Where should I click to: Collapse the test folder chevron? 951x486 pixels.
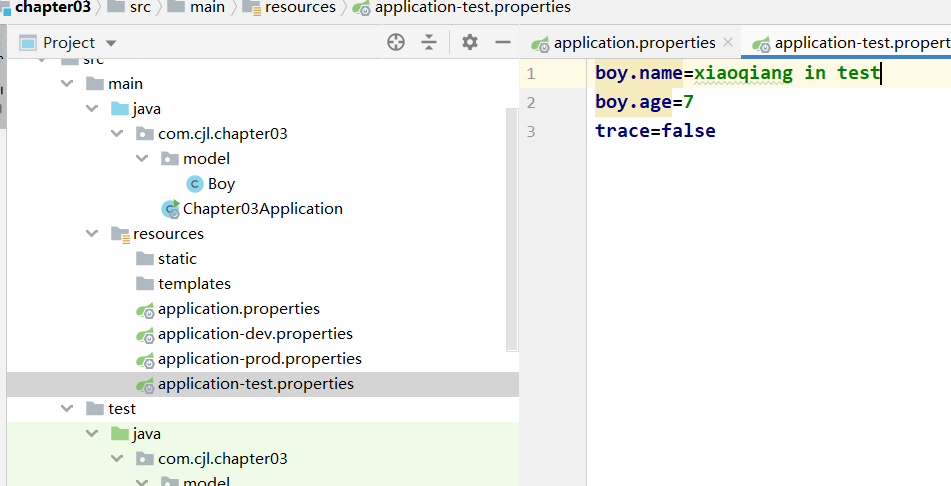[67, 409]
